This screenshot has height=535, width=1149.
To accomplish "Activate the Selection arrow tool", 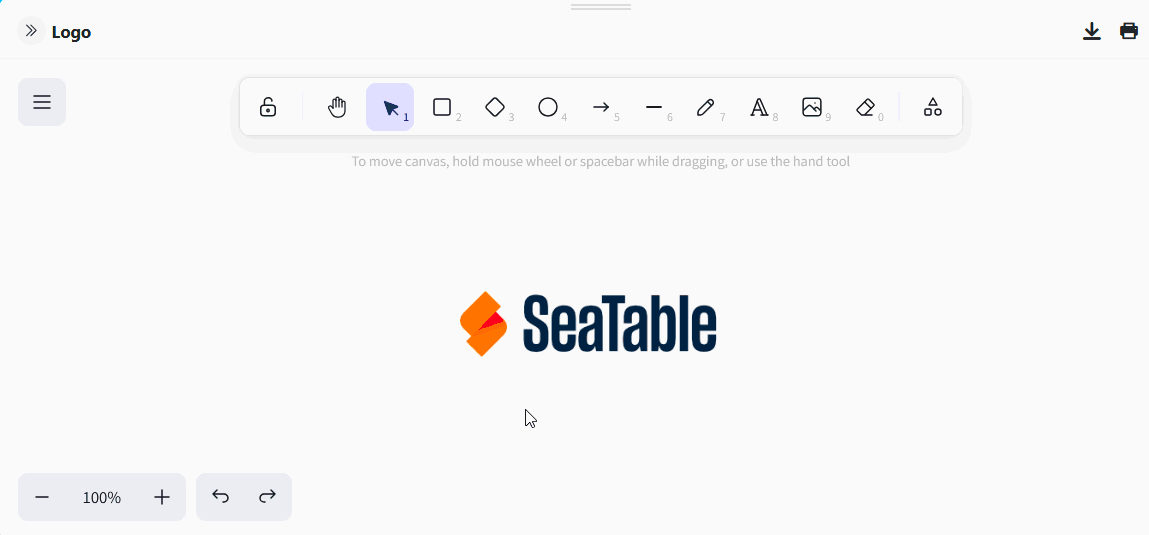I will click(x=390, y=107).
